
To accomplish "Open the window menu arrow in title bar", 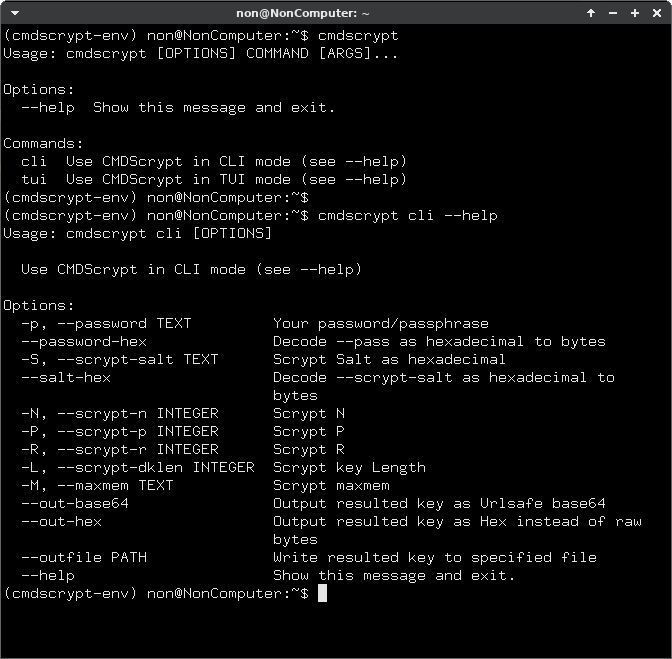I will click(15, 13).
